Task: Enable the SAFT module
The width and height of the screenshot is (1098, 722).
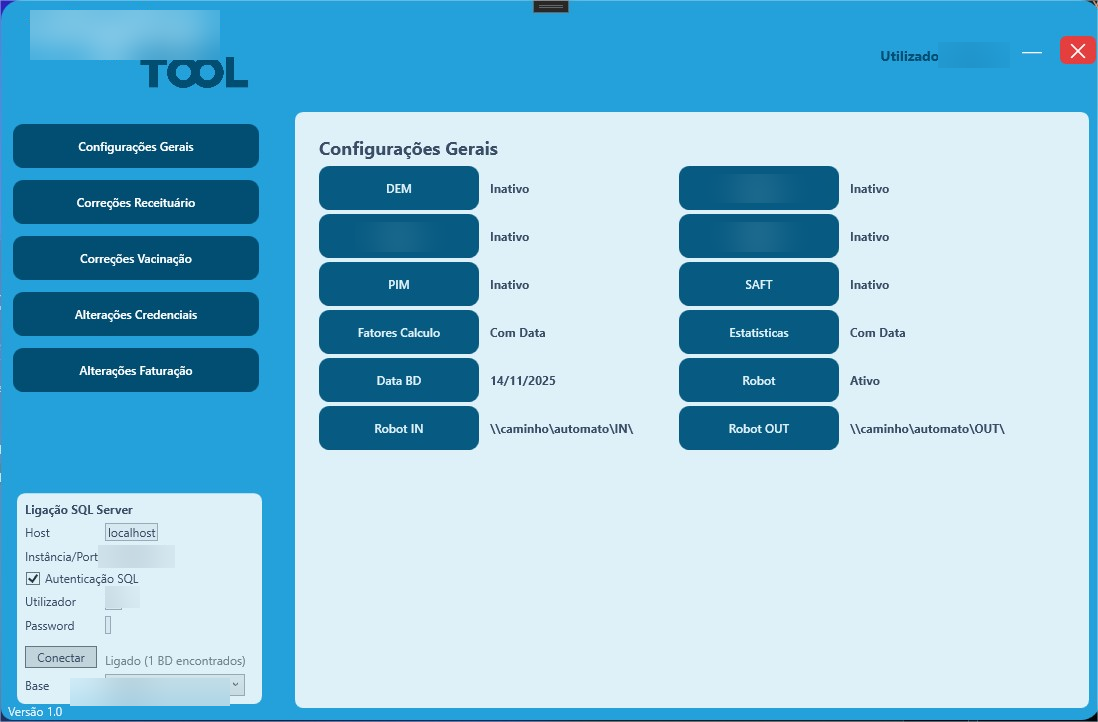Action: click(x=758, y=284)
